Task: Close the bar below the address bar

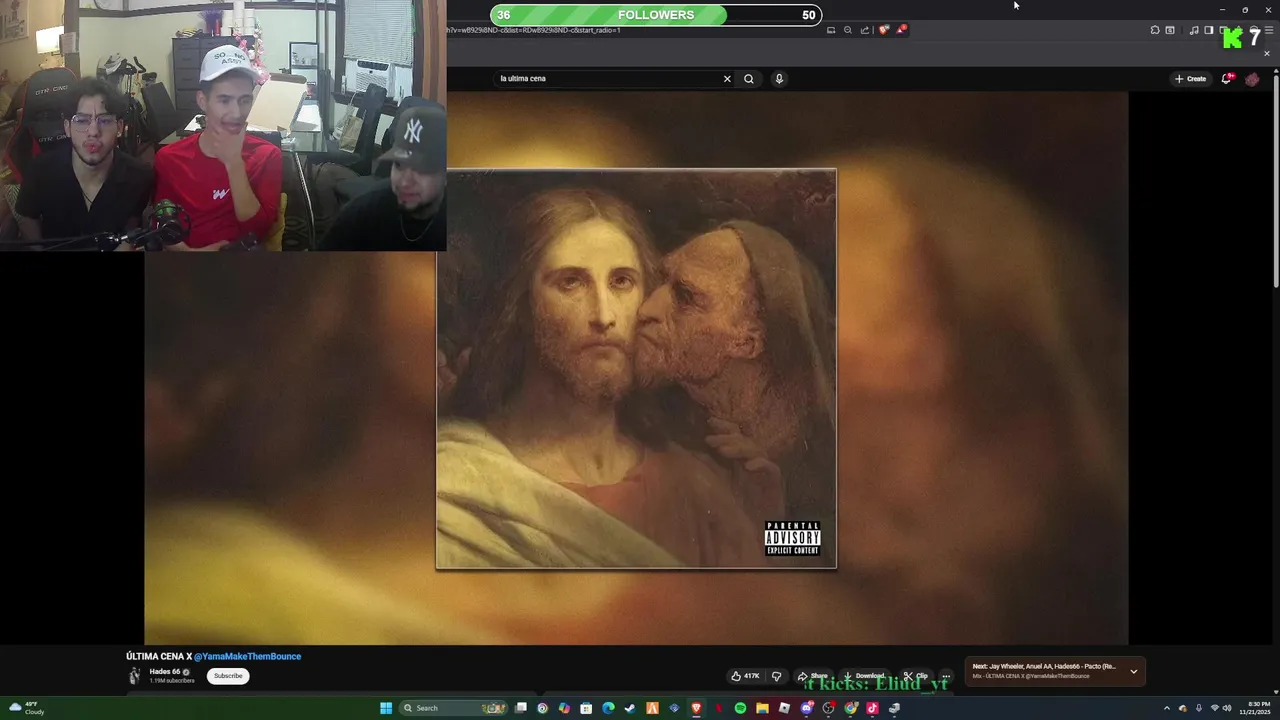Action: (x=1267, y=53)
